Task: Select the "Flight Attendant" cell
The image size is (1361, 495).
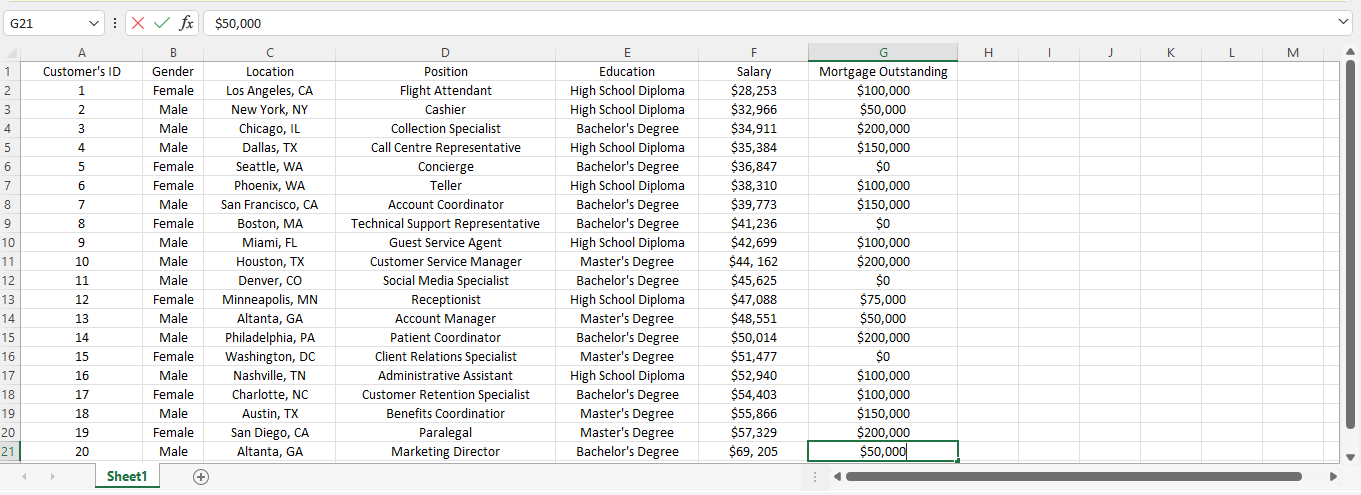Action: 446,91
